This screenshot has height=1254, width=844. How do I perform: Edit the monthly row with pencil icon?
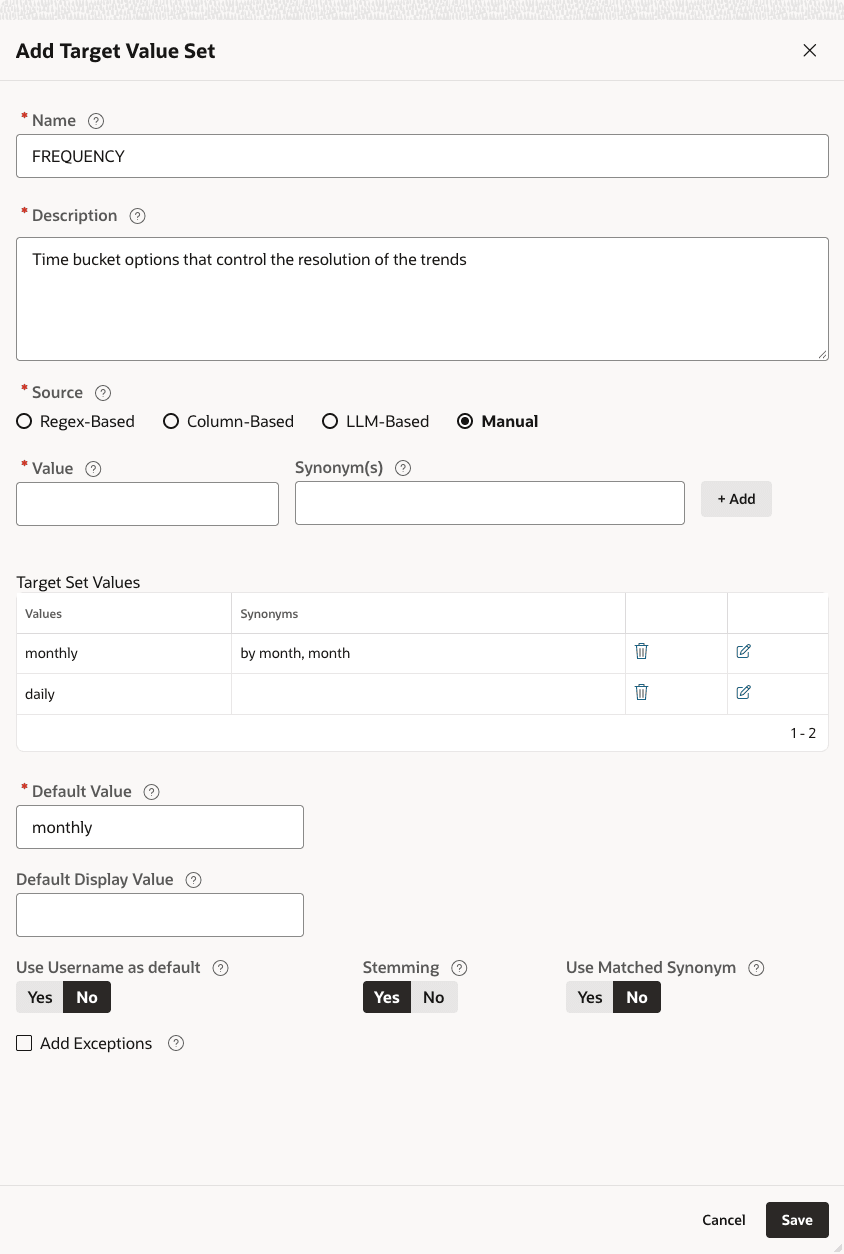click(743, 651)
